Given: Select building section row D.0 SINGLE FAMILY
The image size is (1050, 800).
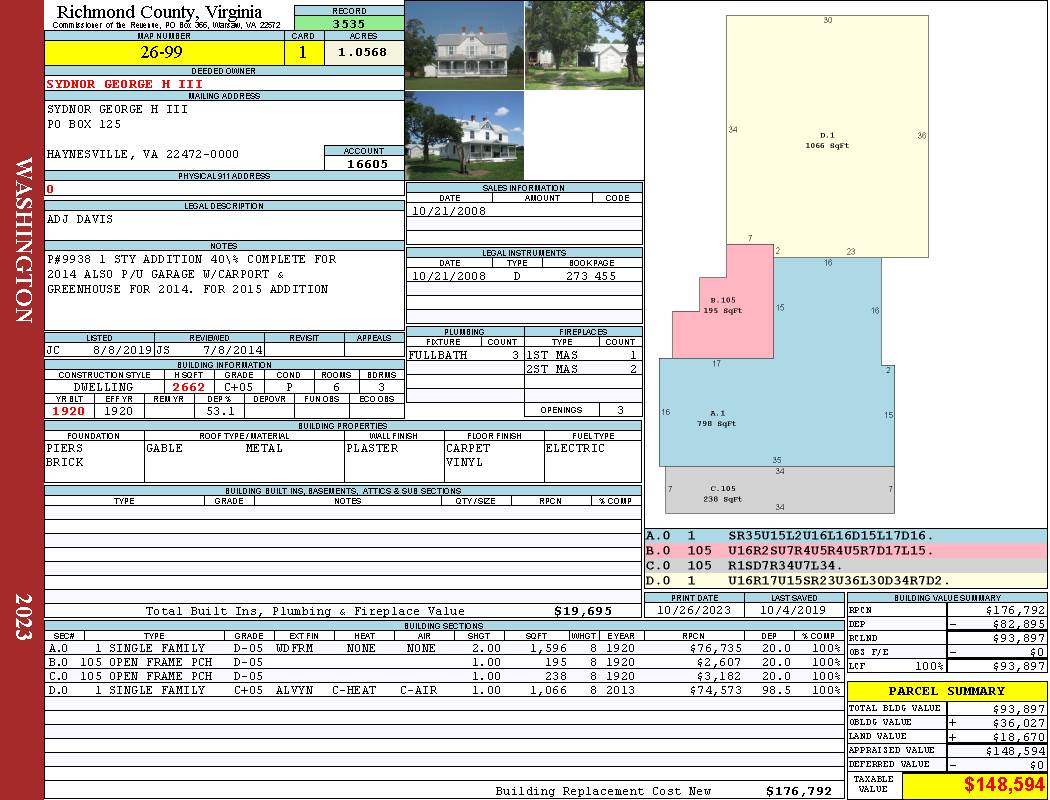Looking at the screenshot, I should click(x=443, y=690).
